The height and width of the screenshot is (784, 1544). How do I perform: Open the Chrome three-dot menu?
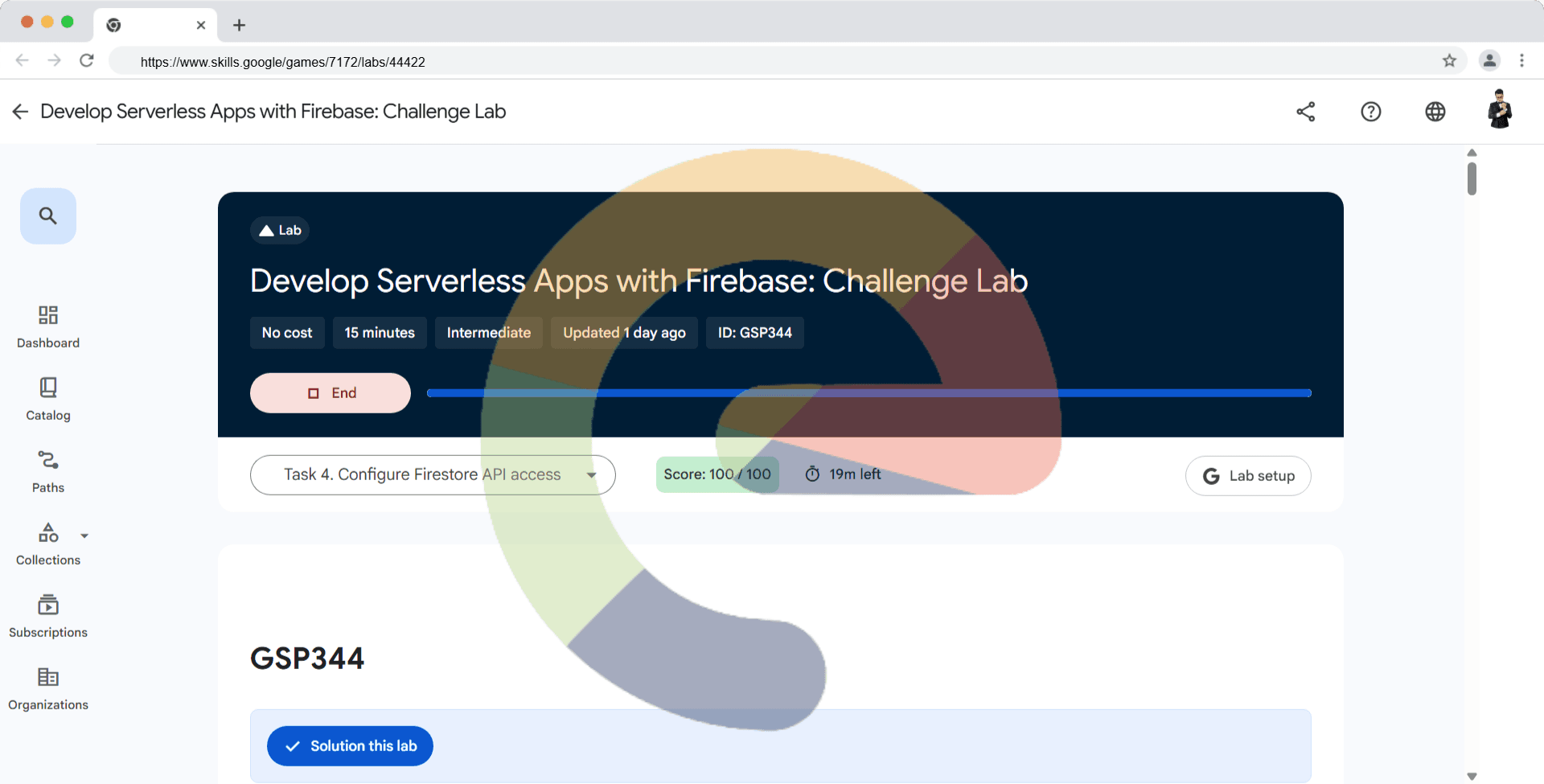pos(1521,60)
